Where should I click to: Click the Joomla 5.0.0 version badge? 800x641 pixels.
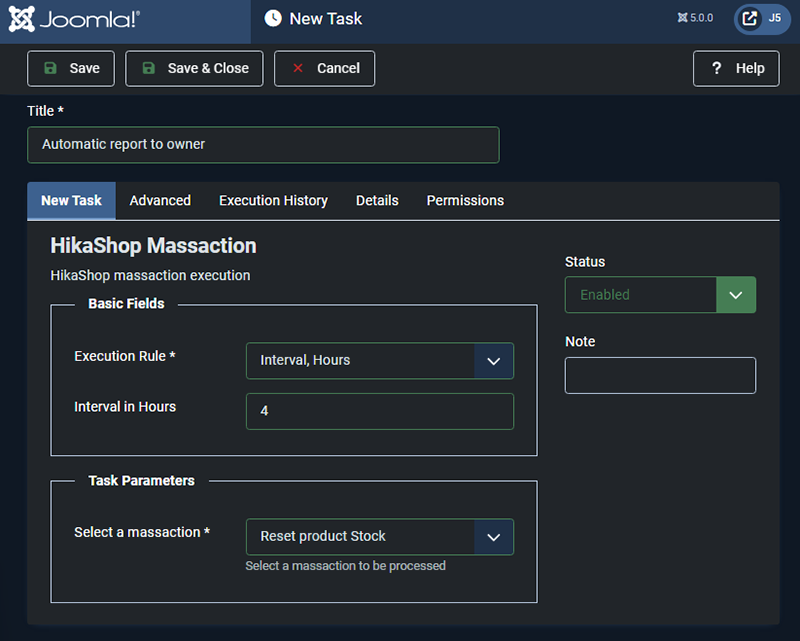coord(695,18)
